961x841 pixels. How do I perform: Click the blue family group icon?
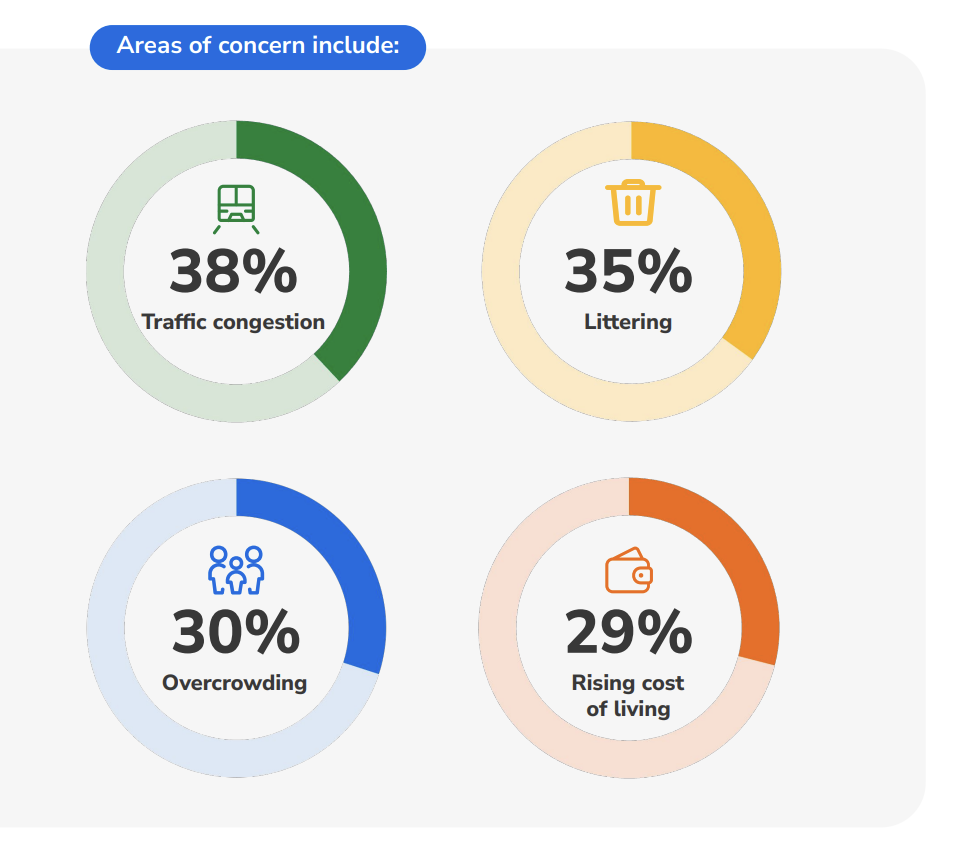click(236, 570)
